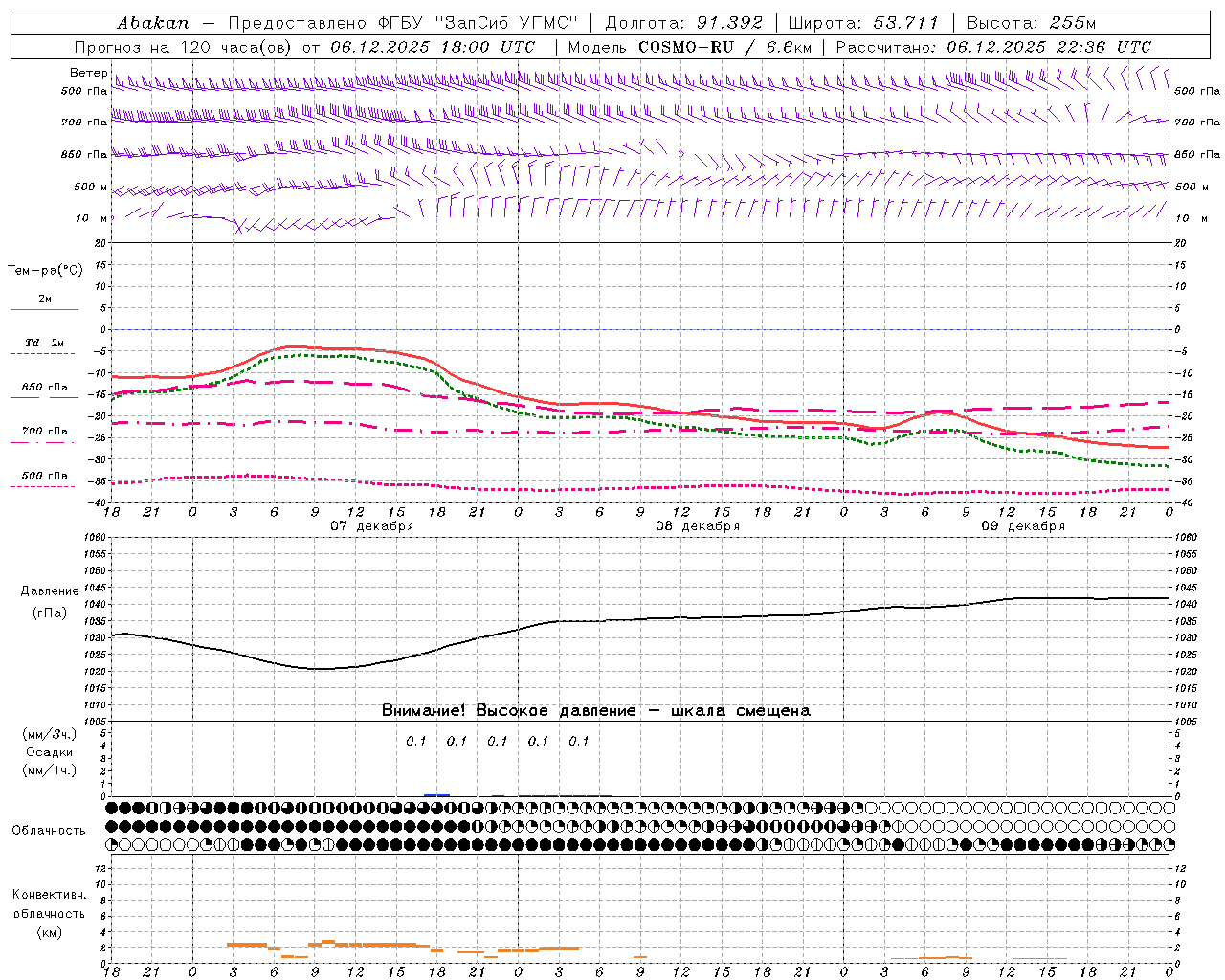This screenshot has height=980, width=1225.
Task: Click the latitude value 53.711
Action: coord(905,23)
